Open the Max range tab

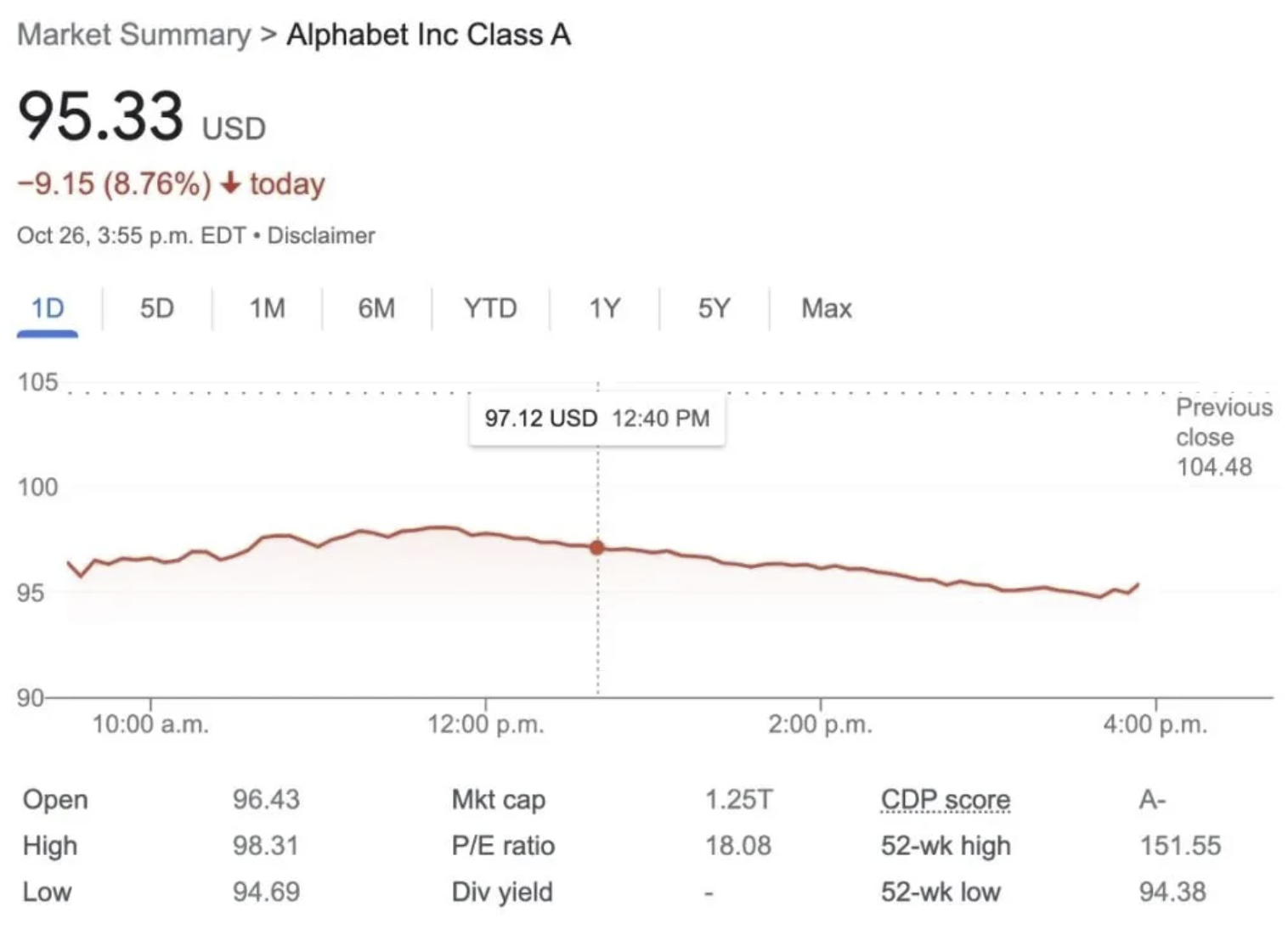826,308
